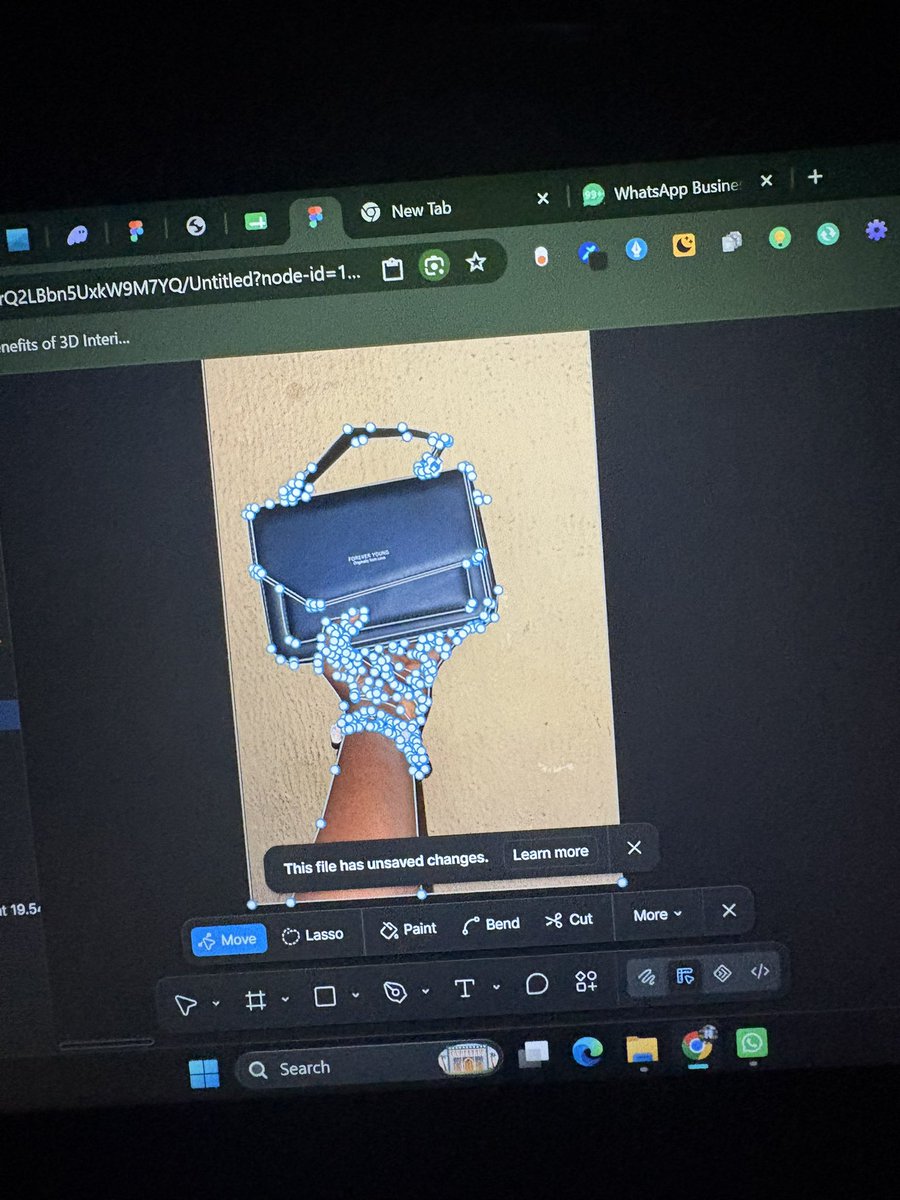Image resolution: width=900 pixels, height=1200 pixels.
Task: Open the pinned green card icon tab
Action: (x=255, y=223)
